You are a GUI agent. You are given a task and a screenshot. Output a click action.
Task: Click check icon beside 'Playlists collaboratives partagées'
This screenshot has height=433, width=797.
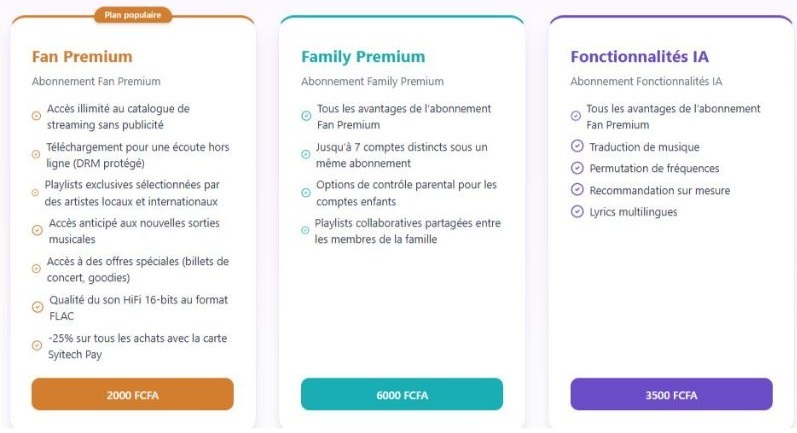[x=306, y=231]
